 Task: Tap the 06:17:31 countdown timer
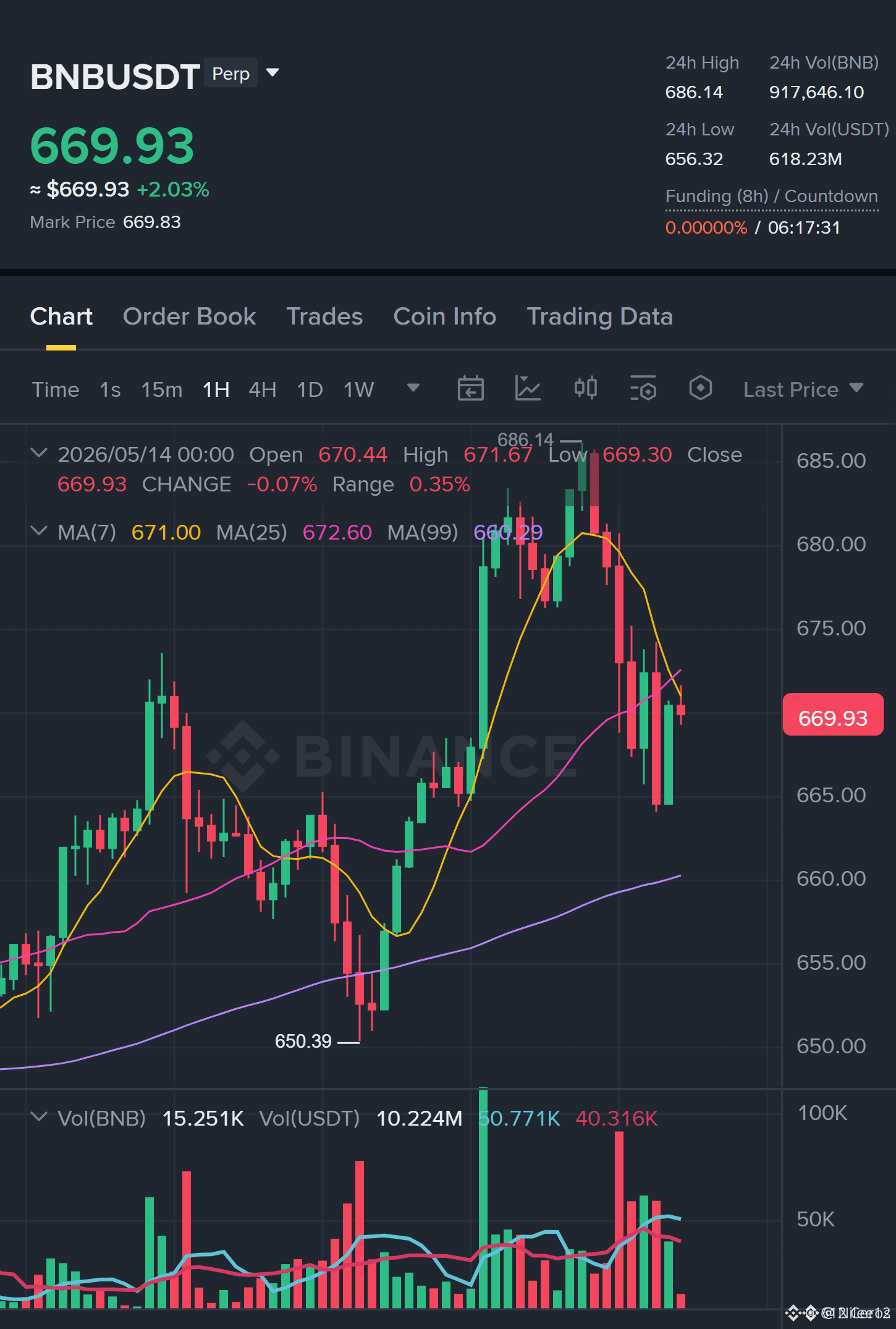tap(804, 227)
